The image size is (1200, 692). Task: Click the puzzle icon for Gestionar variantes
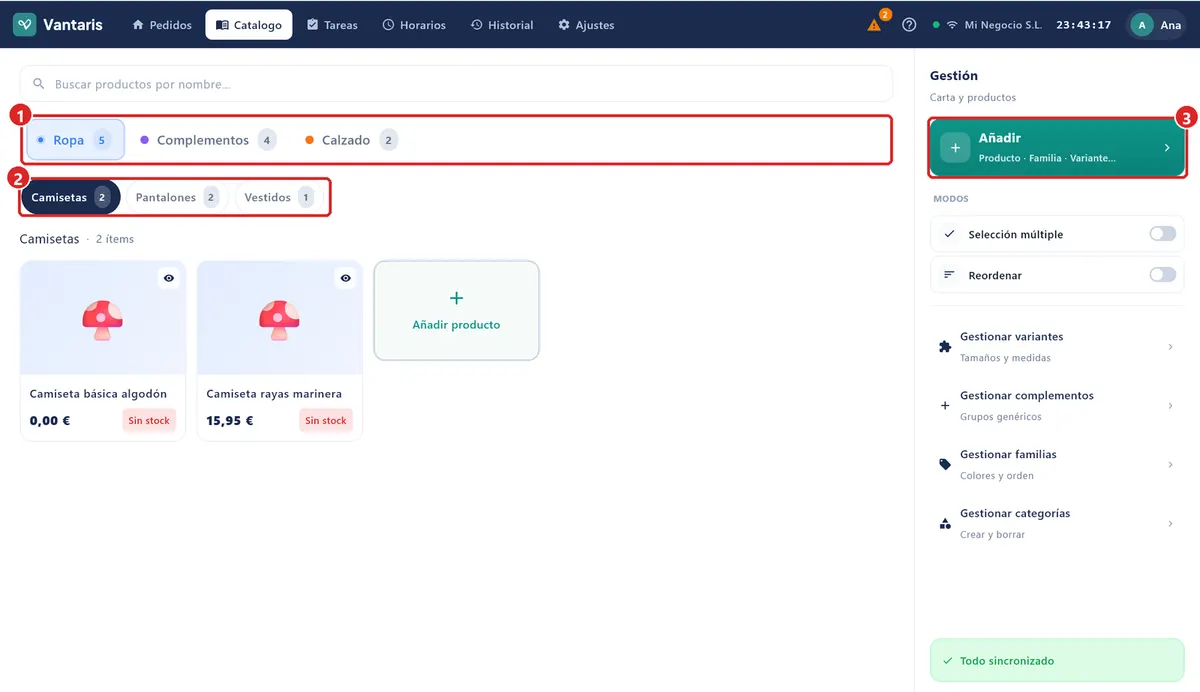[x=945, y=347]
